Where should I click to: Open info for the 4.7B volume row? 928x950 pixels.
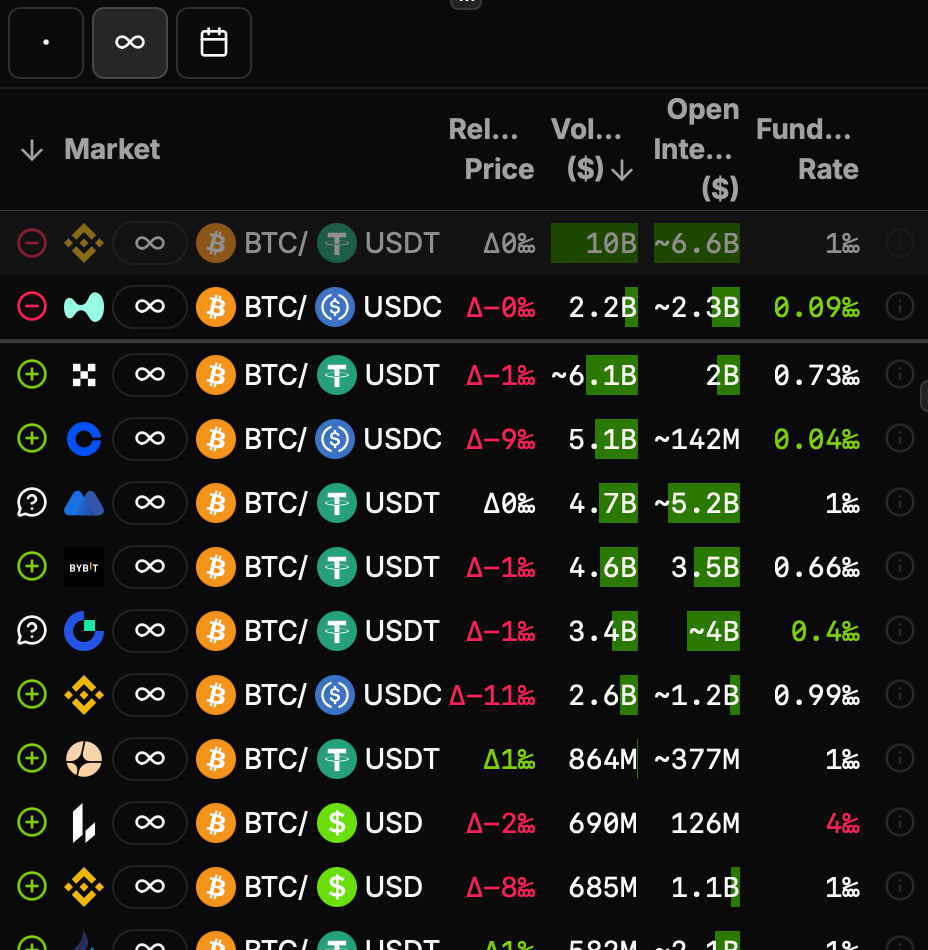pyautogui.click(x=900, y=503)
